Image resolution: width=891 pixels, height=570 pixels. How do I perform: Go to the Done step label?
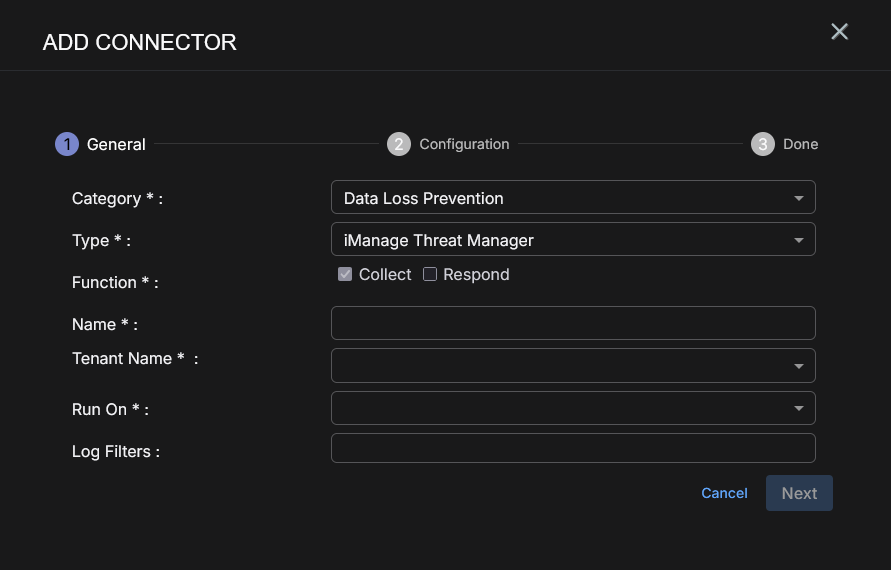pos(800,144)
